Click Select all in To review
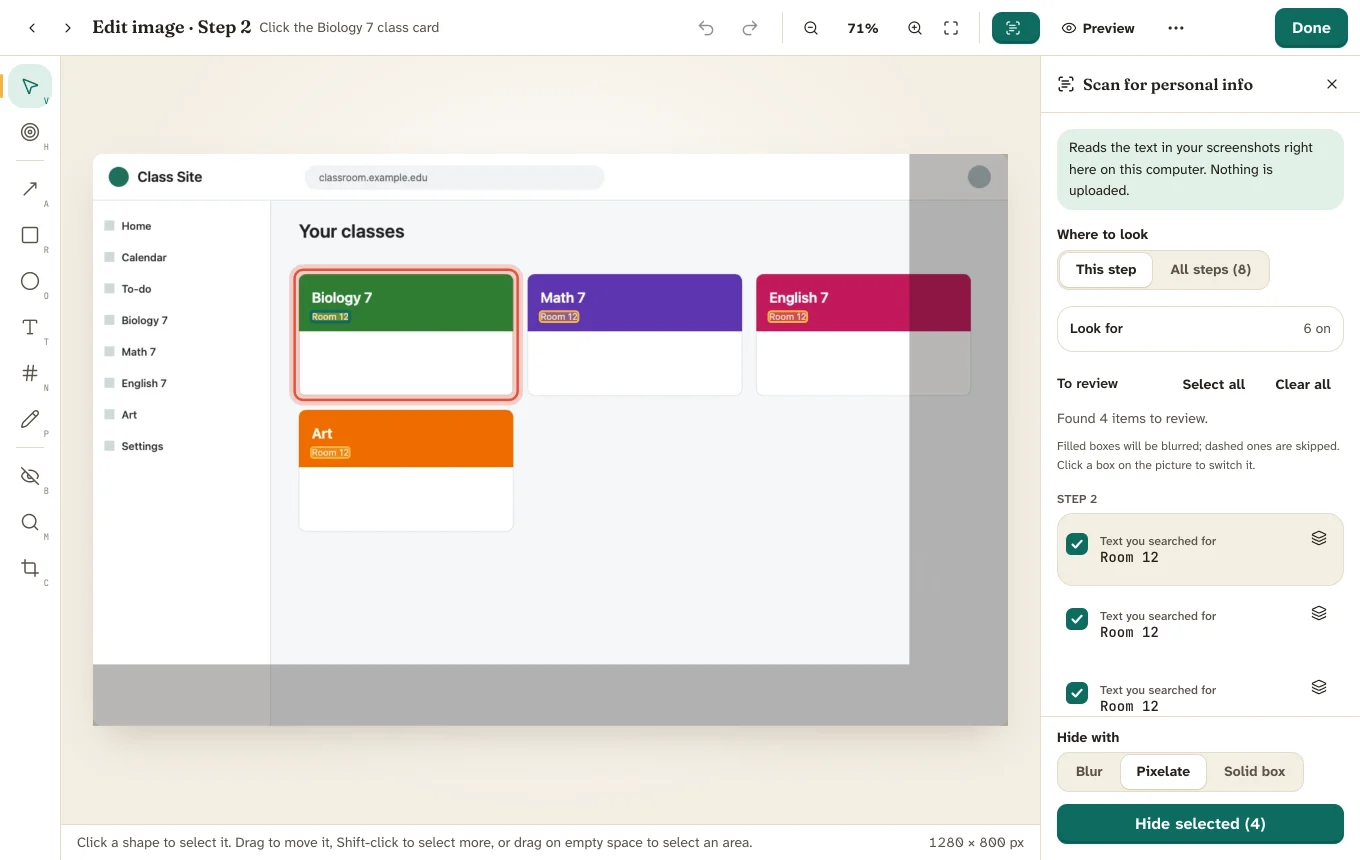This screenshot has width=1360, height=860. [x=1214, y=384]
